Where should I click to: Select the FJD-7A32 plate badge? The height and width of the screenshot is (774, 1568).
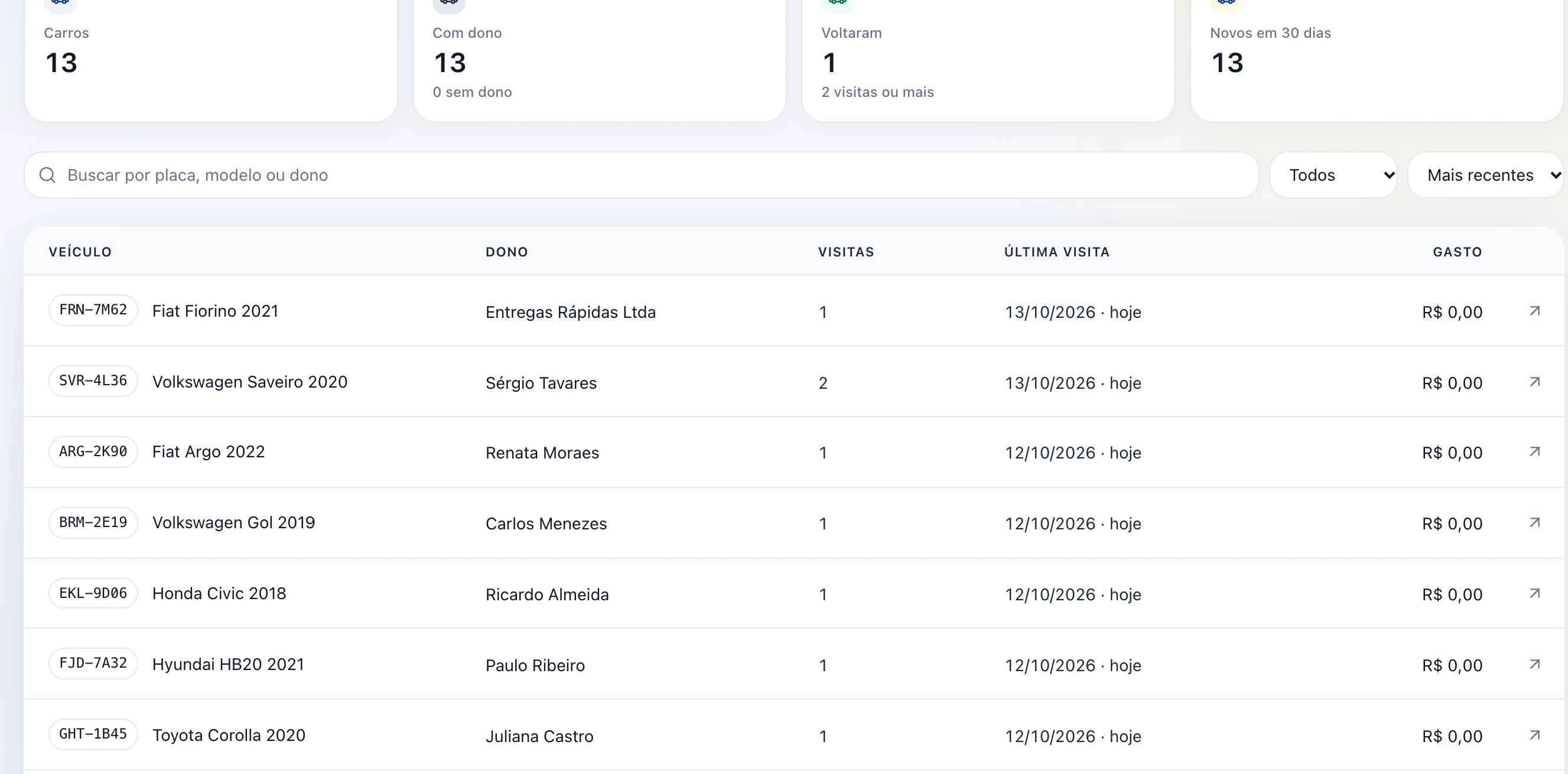pyautogui.click(x=93, y=663)
